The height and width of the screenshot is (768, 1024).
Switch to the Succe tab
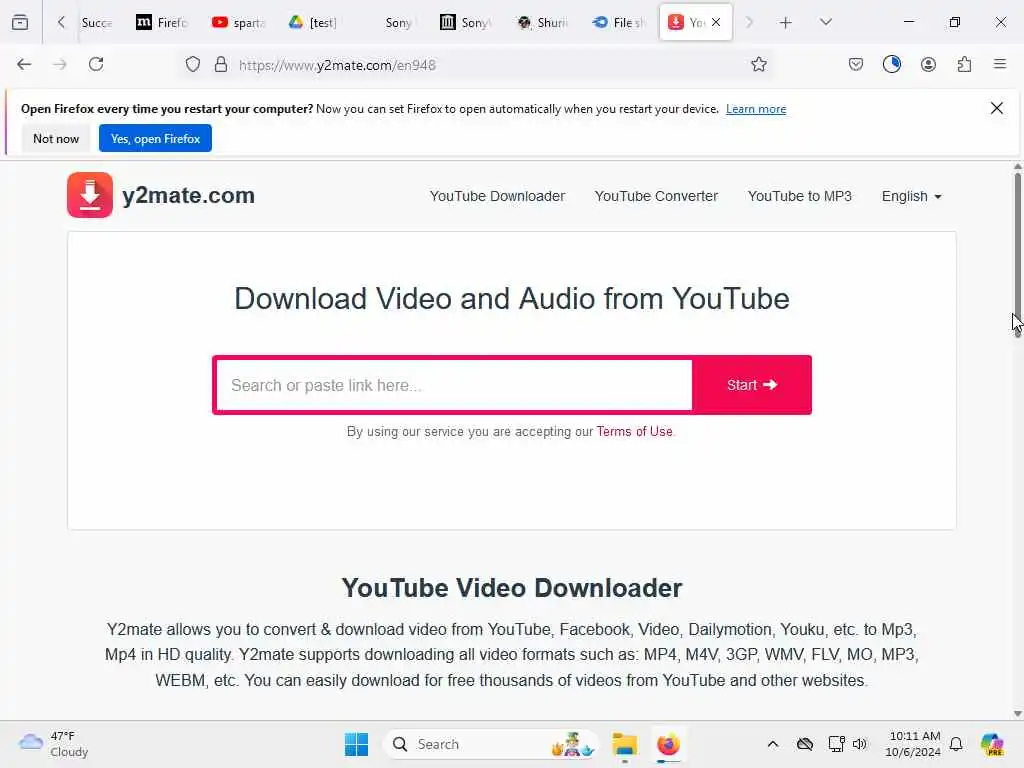tap(97, 22)
